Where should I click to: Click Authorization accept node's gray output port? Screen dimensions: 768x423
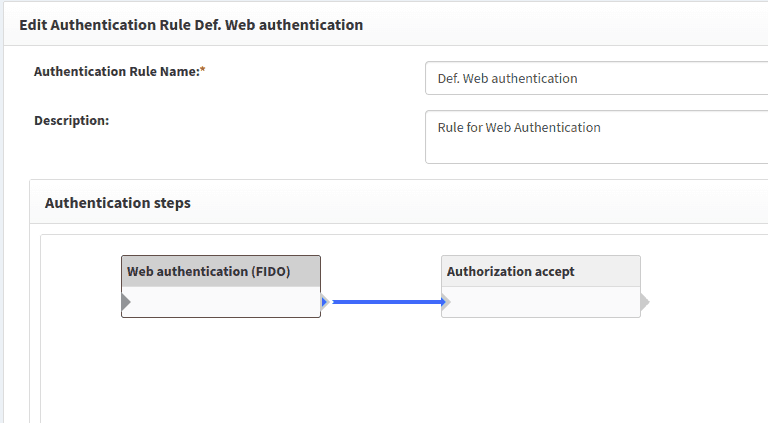click(x=644, y=302)
